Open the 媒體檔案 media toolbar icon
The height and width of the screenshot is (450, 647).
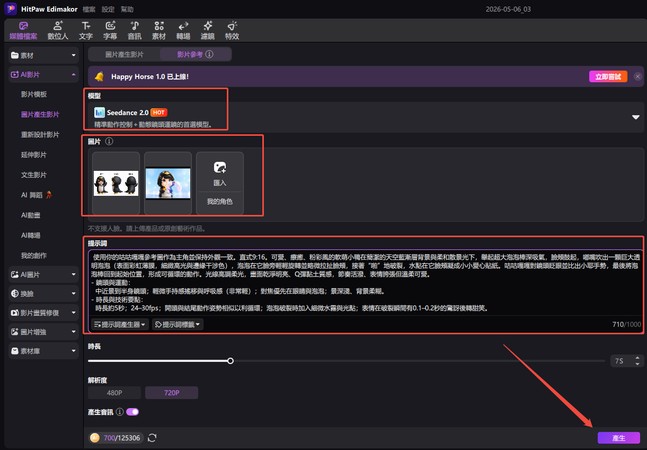24,31
